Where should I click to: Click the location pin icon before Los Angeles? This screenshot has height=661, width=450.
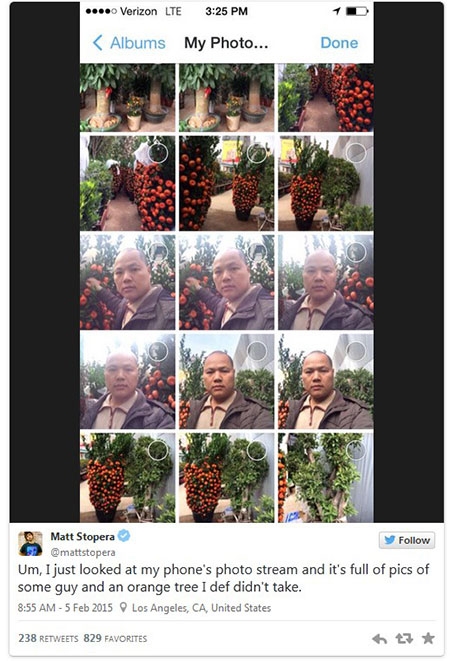[x=123, y=607]
